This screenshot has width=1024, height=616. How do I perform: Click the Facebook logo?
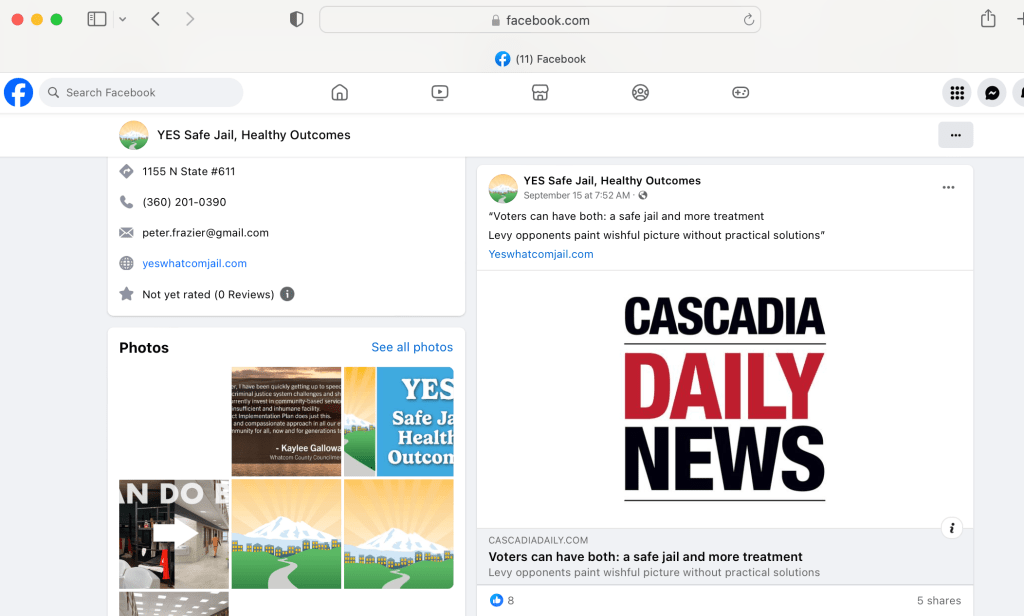(x=18, y=93)
